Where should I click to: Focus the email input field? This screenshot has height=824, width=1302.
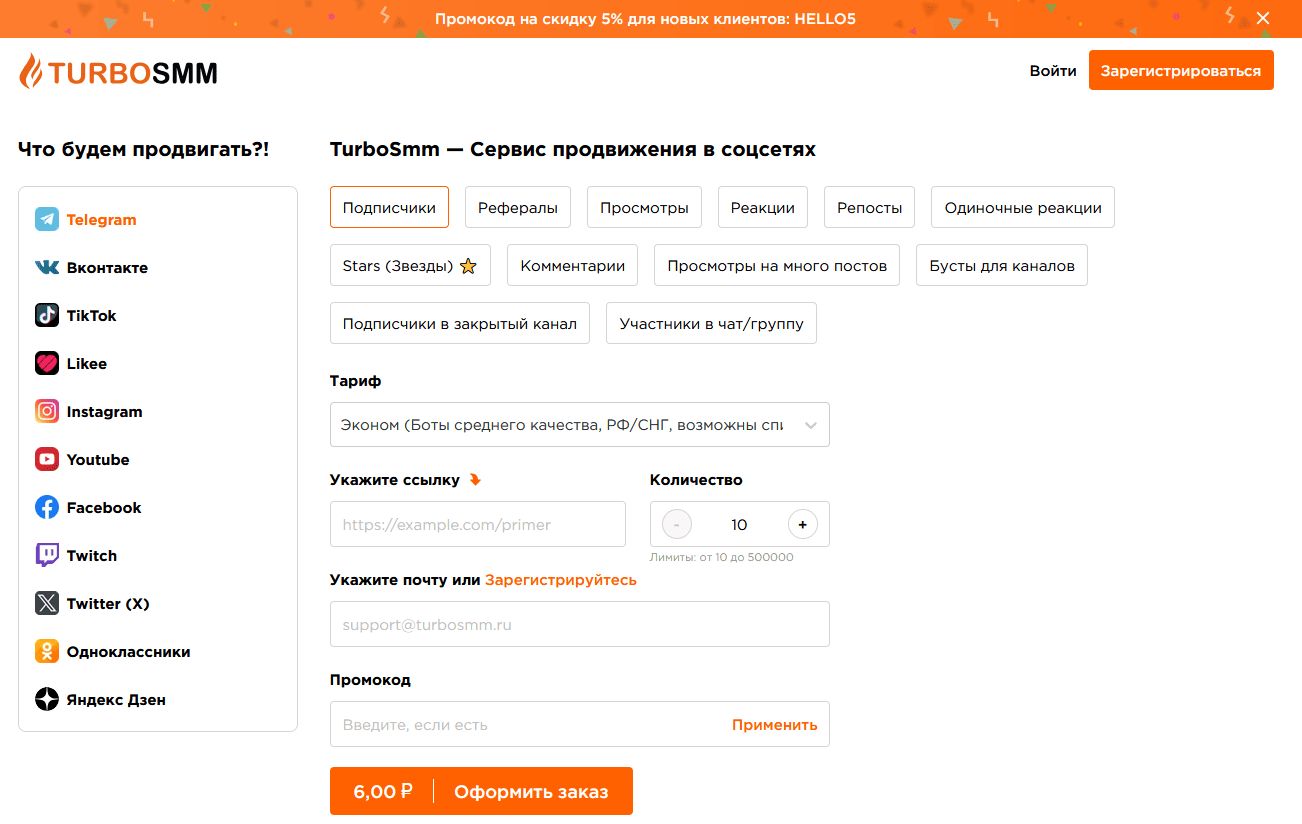point(580,624)
